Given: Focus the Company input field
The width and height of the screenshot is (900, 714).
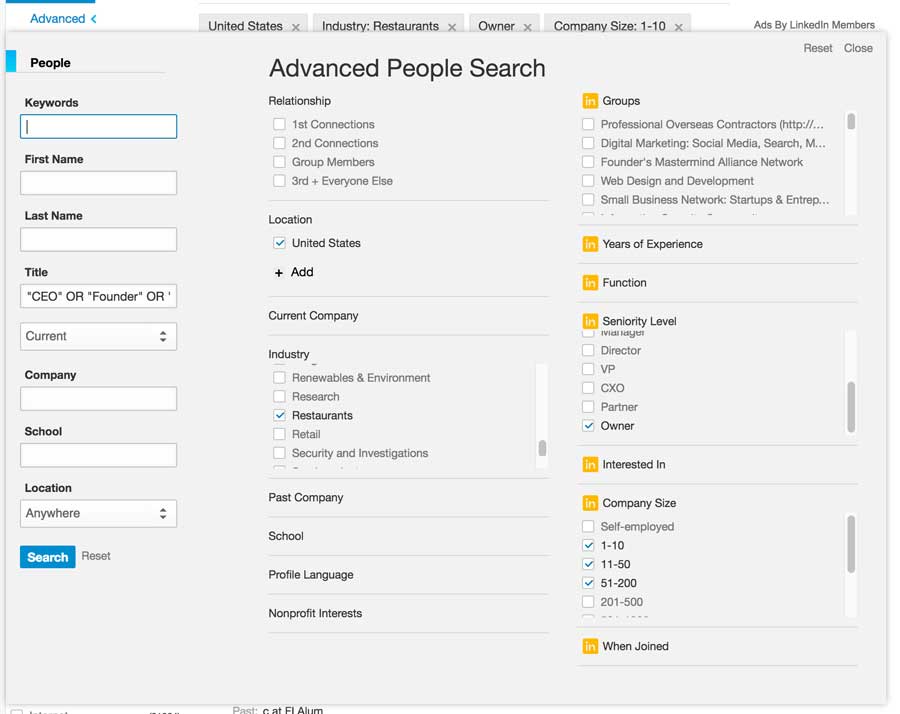Looking at the screenshot, I should [98, 398].
